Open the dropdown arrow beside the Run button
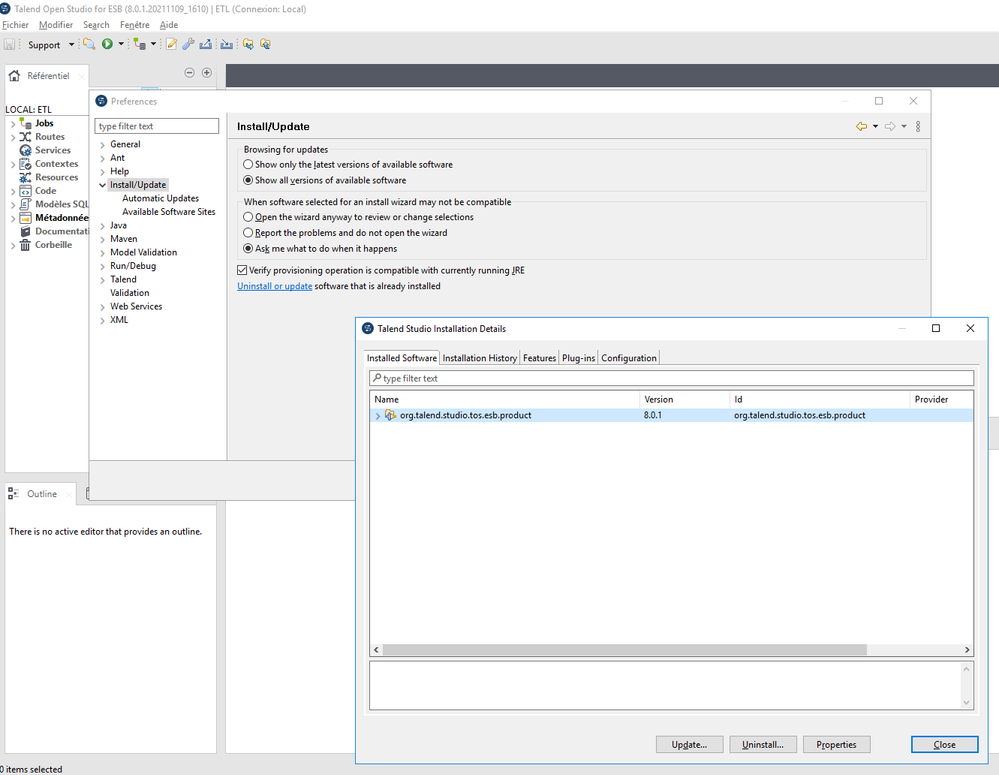Screen dimensions: 999x775 click(x=121, y=44)
